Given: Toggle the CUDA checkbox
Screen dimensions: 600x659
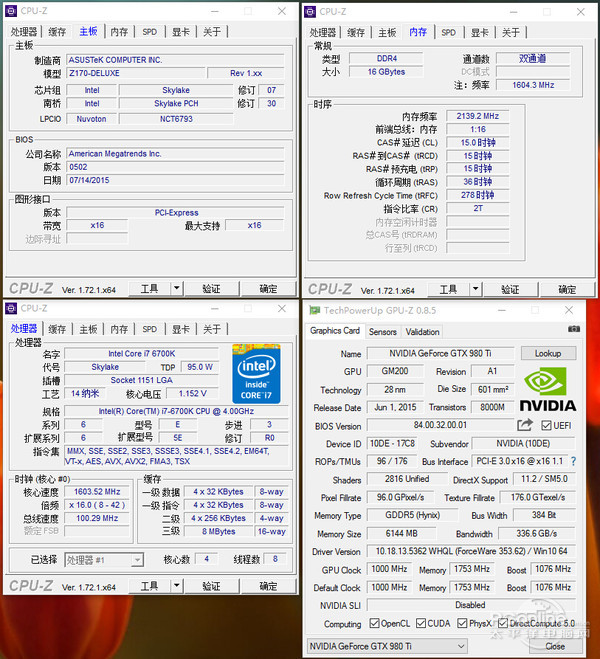Looking at the screenshot, I should click(421, 623).
